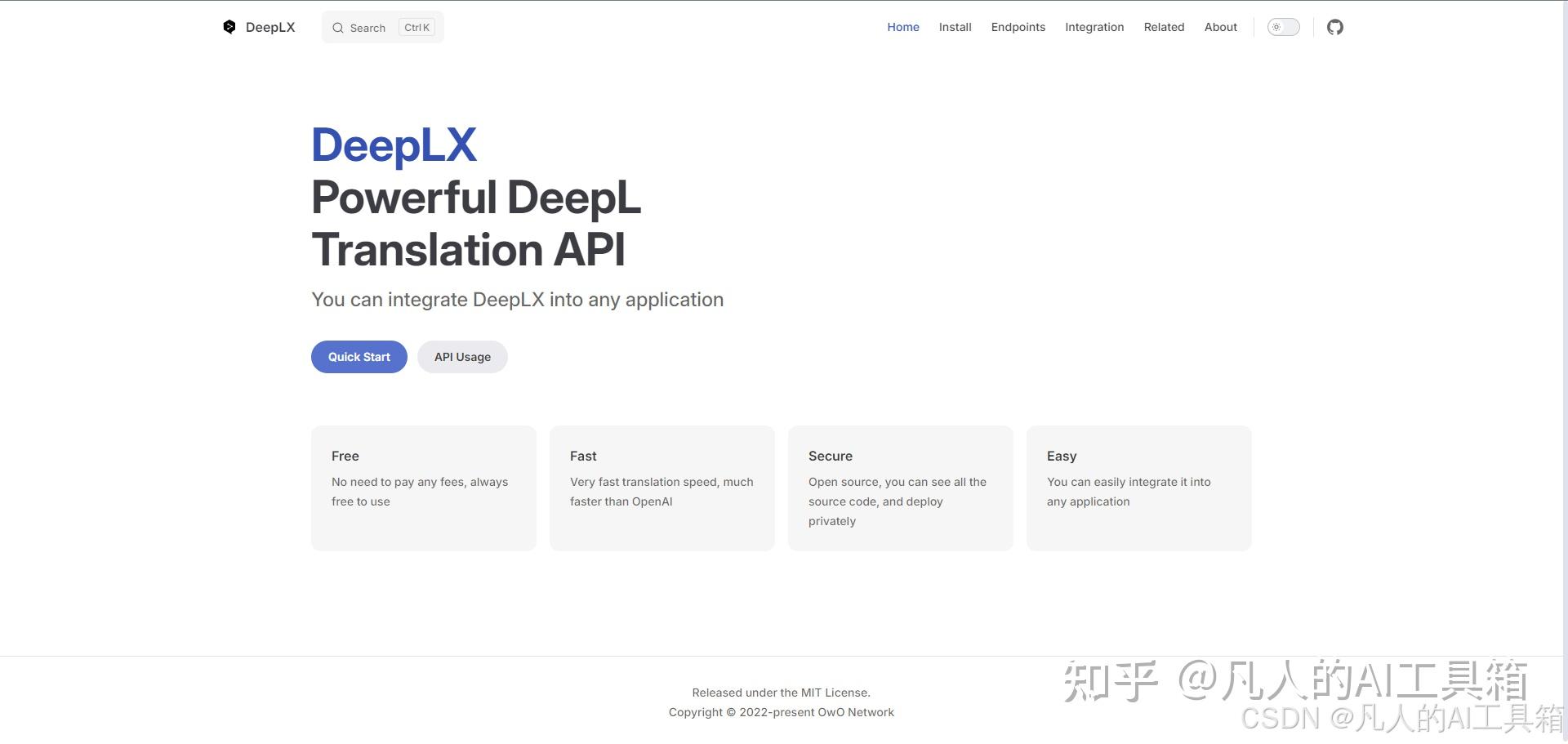
Task: Click the Easy feature card
Action: click(x=1138, y=488)
